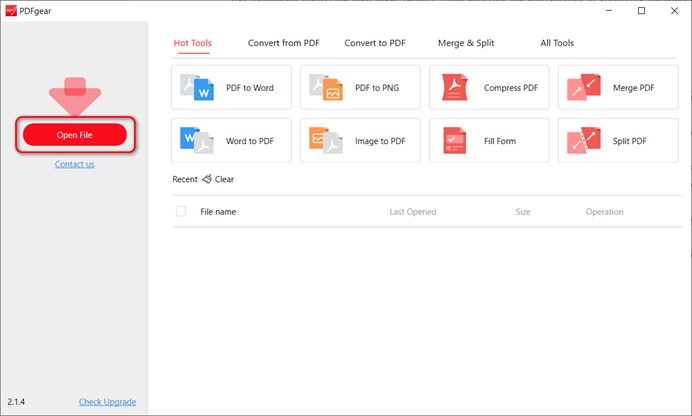Switch to the Hot Tools tab
Screen dimensions: 692x416
tap(192, 43)
